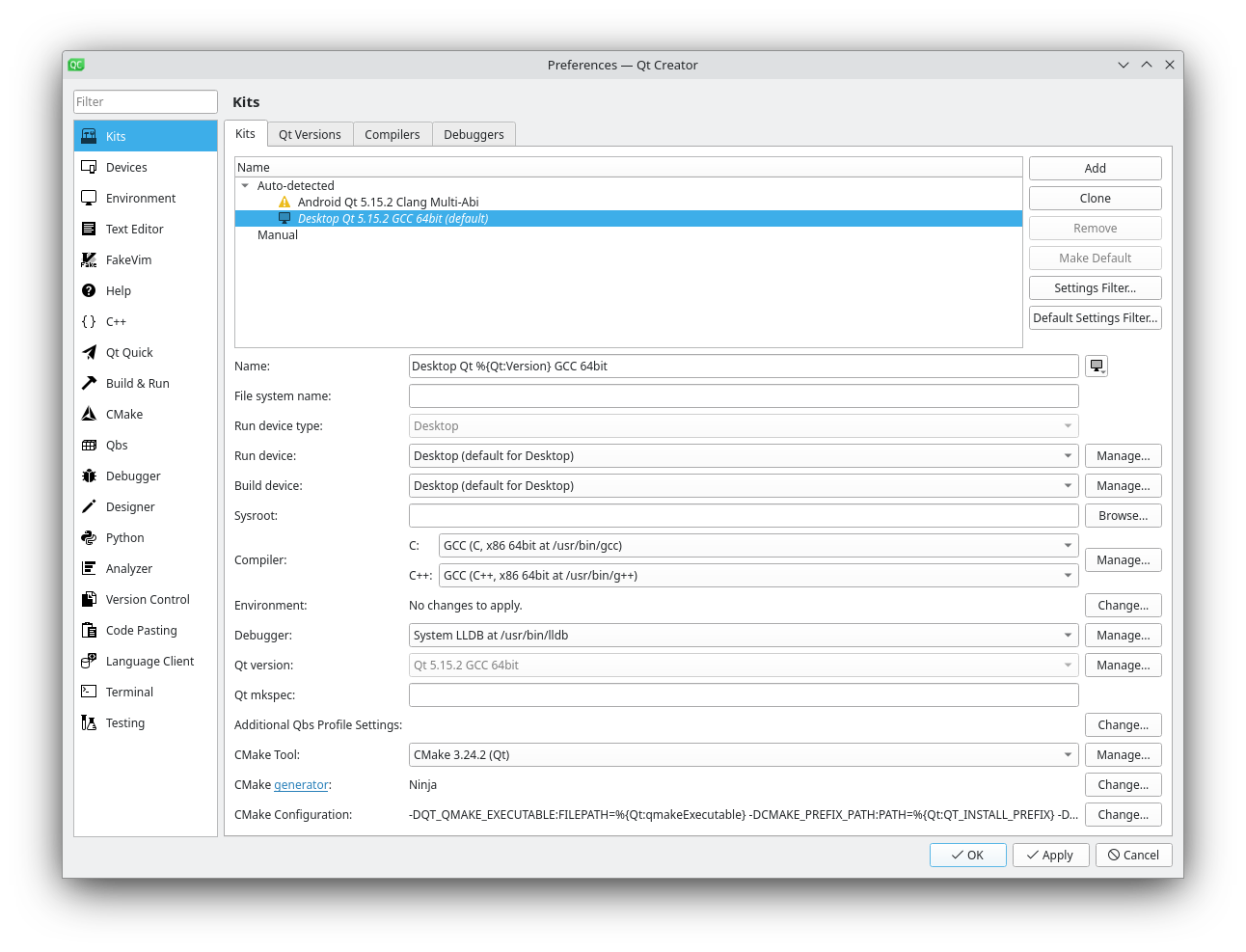
Task: Open the Kits settings category icon
Action: pos(89,136)
